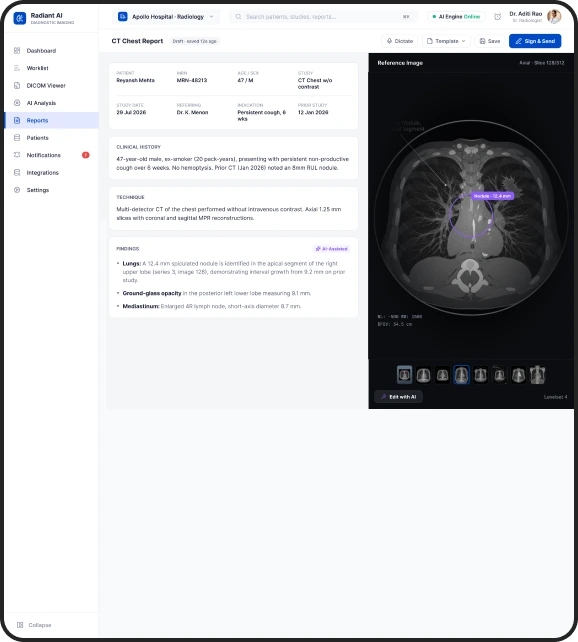Screen dimensions: 578x642
Task: Click referring physician Dr. K. Menon
Action: click(192, 112)
